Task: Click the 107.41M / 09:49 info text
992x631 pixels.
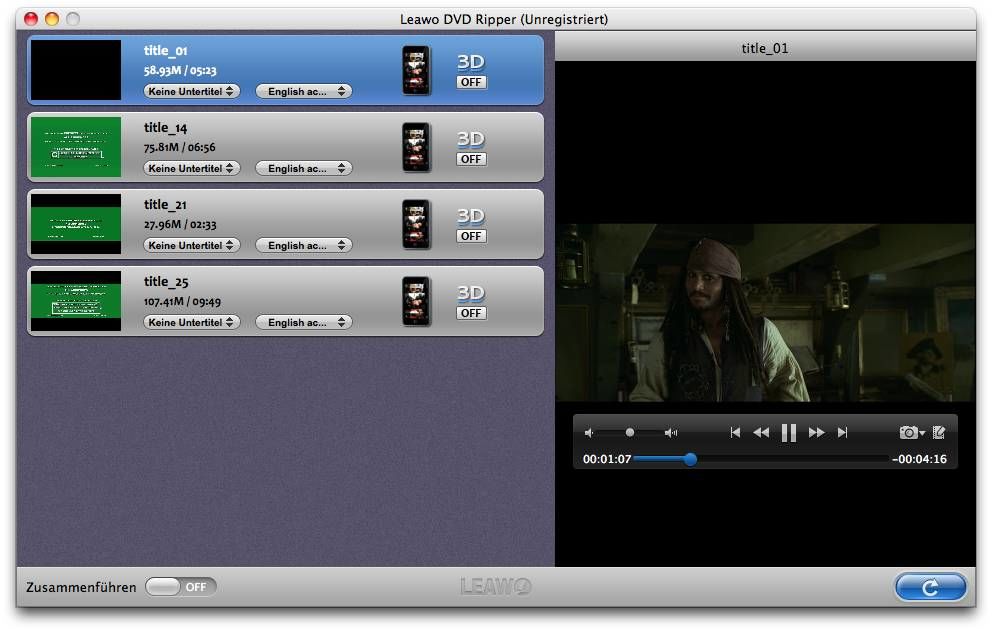Action: pyautogui.click(x=182, y=302)
